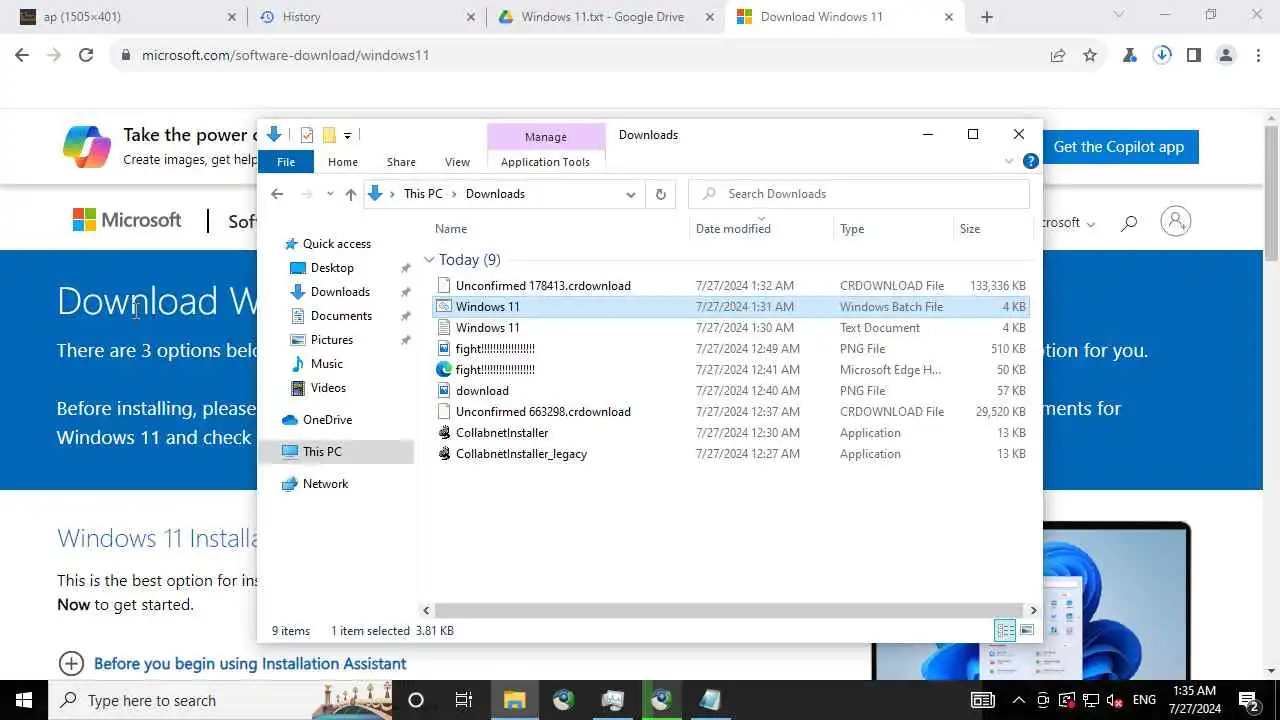This screenshot has height=720, width=1280.
Task: Select the Windows 11 Text Document file
Action: pos(730,328)
